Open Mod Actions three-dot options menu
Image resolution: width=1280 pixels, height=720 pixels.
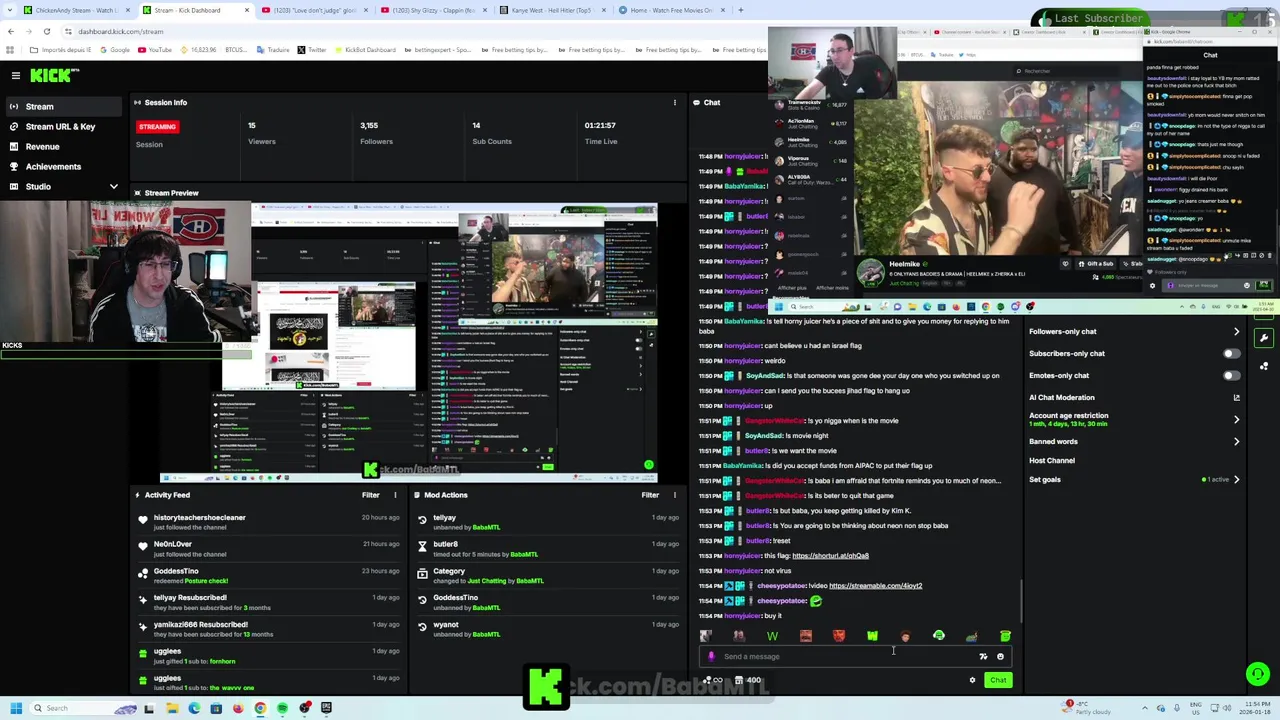click(674, 495)
